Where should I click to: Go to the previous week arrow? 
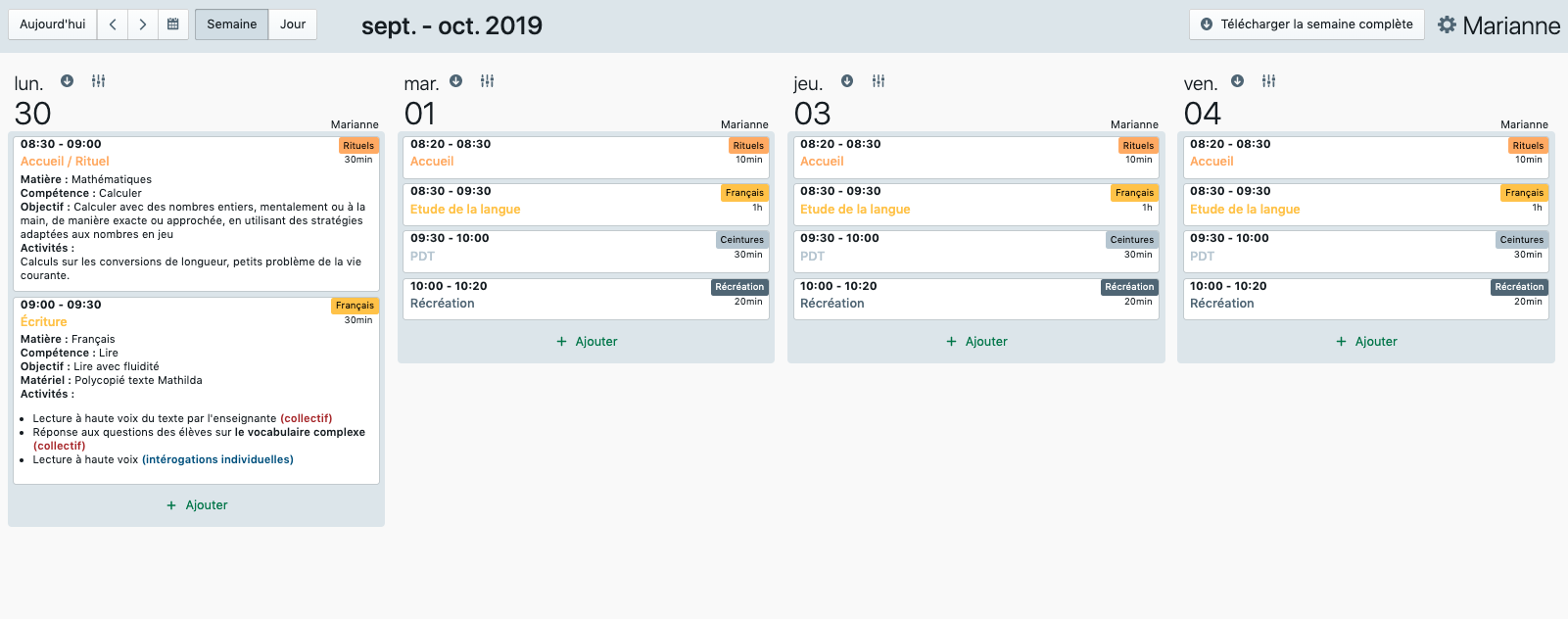(113, 24)
